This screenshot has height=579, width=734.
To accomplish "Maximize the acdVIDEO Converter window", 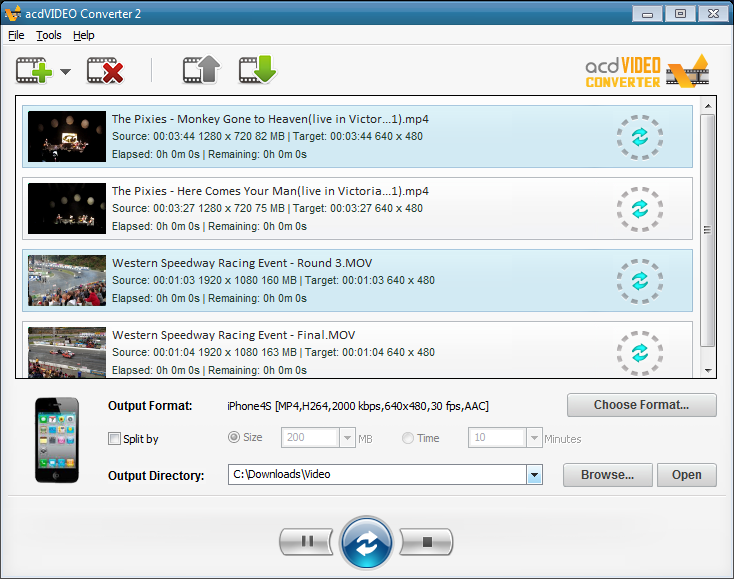I will tap(680, 14).
